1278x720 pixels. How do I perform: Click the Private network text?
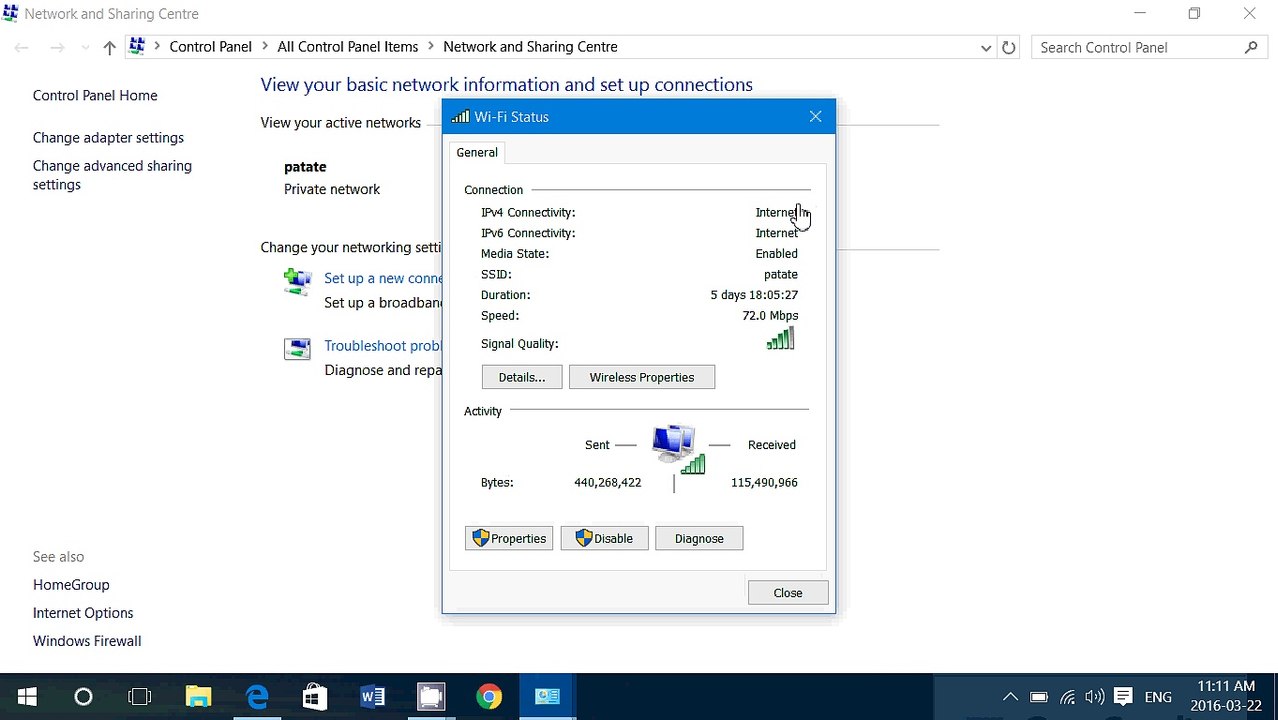coord(332,189)
